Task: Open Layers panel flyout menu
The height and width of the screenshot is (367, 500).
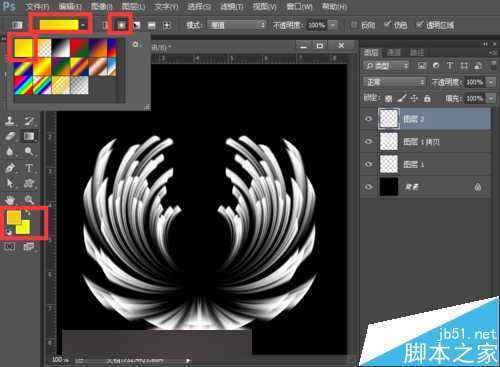Action: coord(493,53)
